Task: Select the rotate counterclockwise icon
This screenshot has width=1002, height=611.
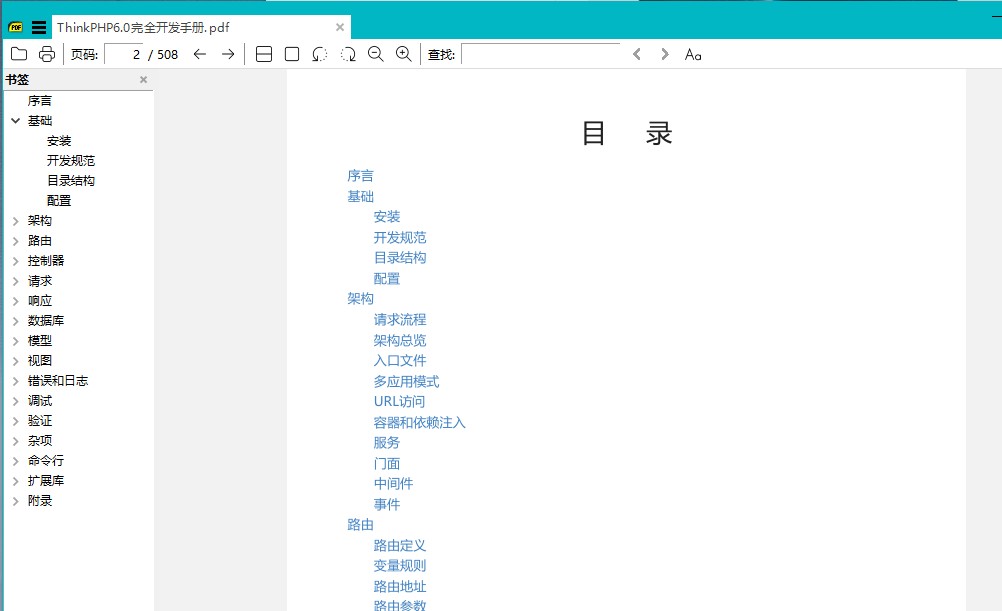Action: coord(319,54)
